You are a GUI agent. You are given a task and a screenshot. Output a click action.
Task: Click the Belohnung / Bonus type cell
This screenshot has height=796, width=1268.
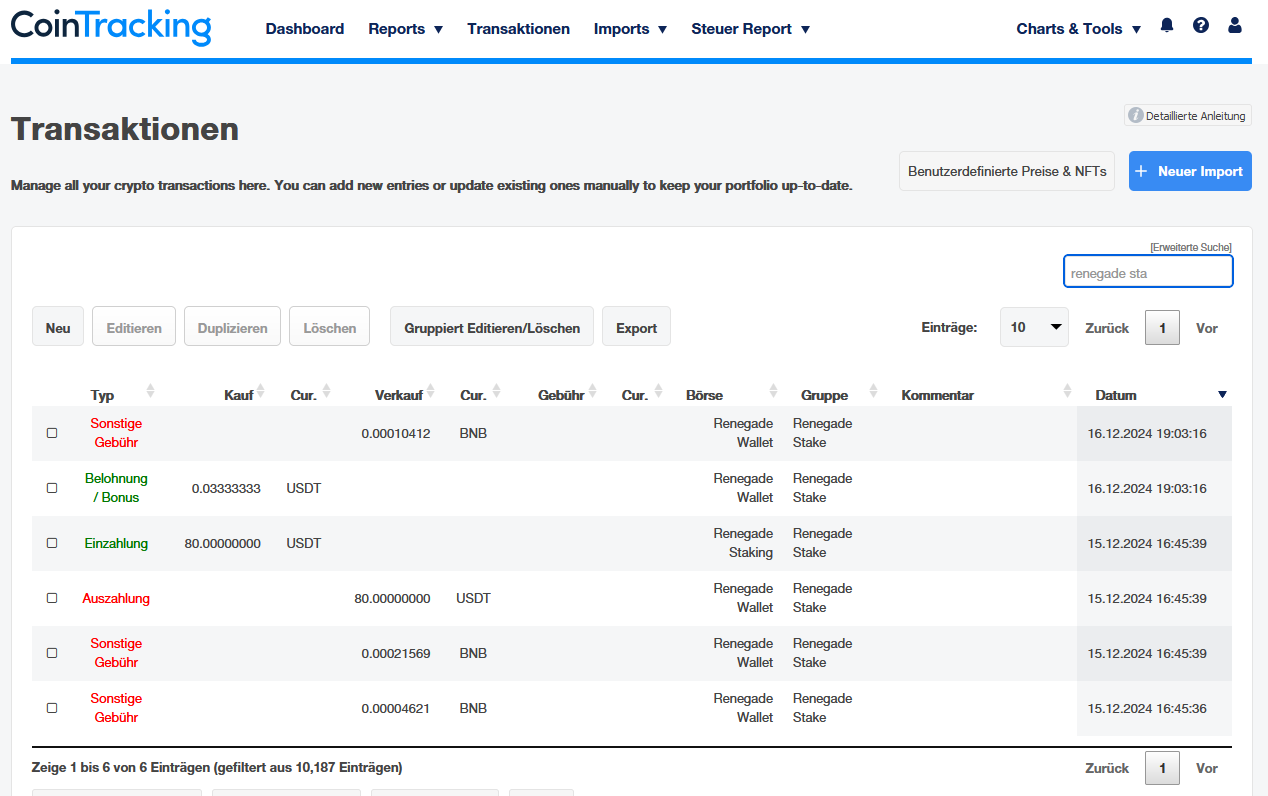(x=116, y=488)
